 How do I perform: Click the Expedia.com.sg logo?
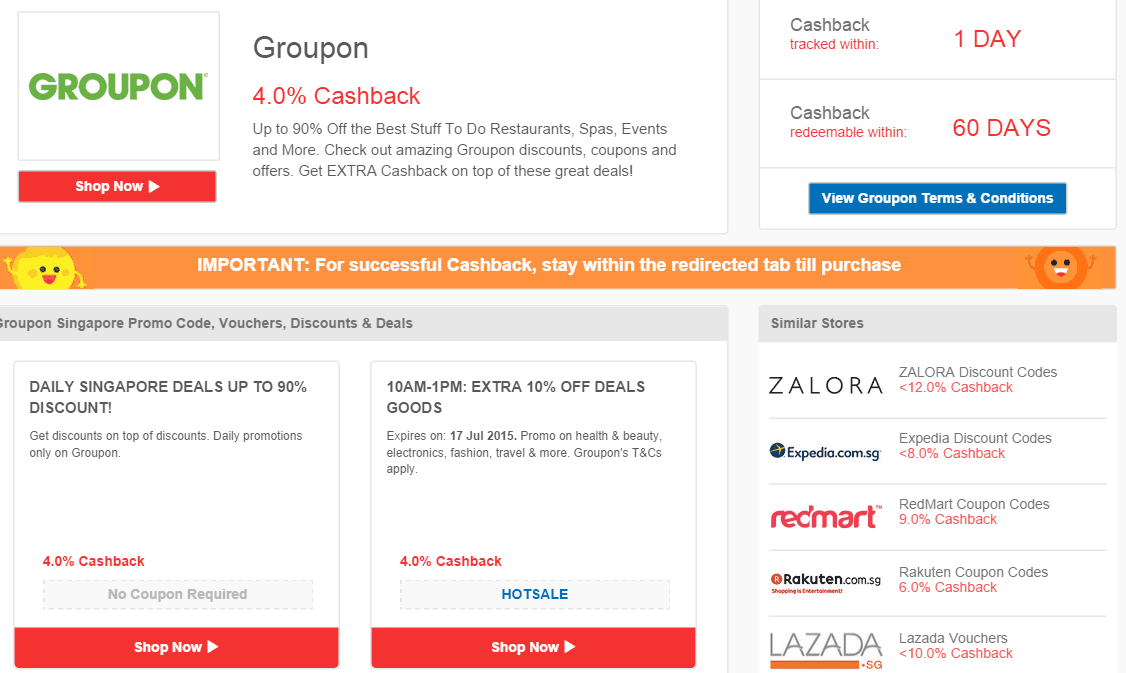coord(825,452)
